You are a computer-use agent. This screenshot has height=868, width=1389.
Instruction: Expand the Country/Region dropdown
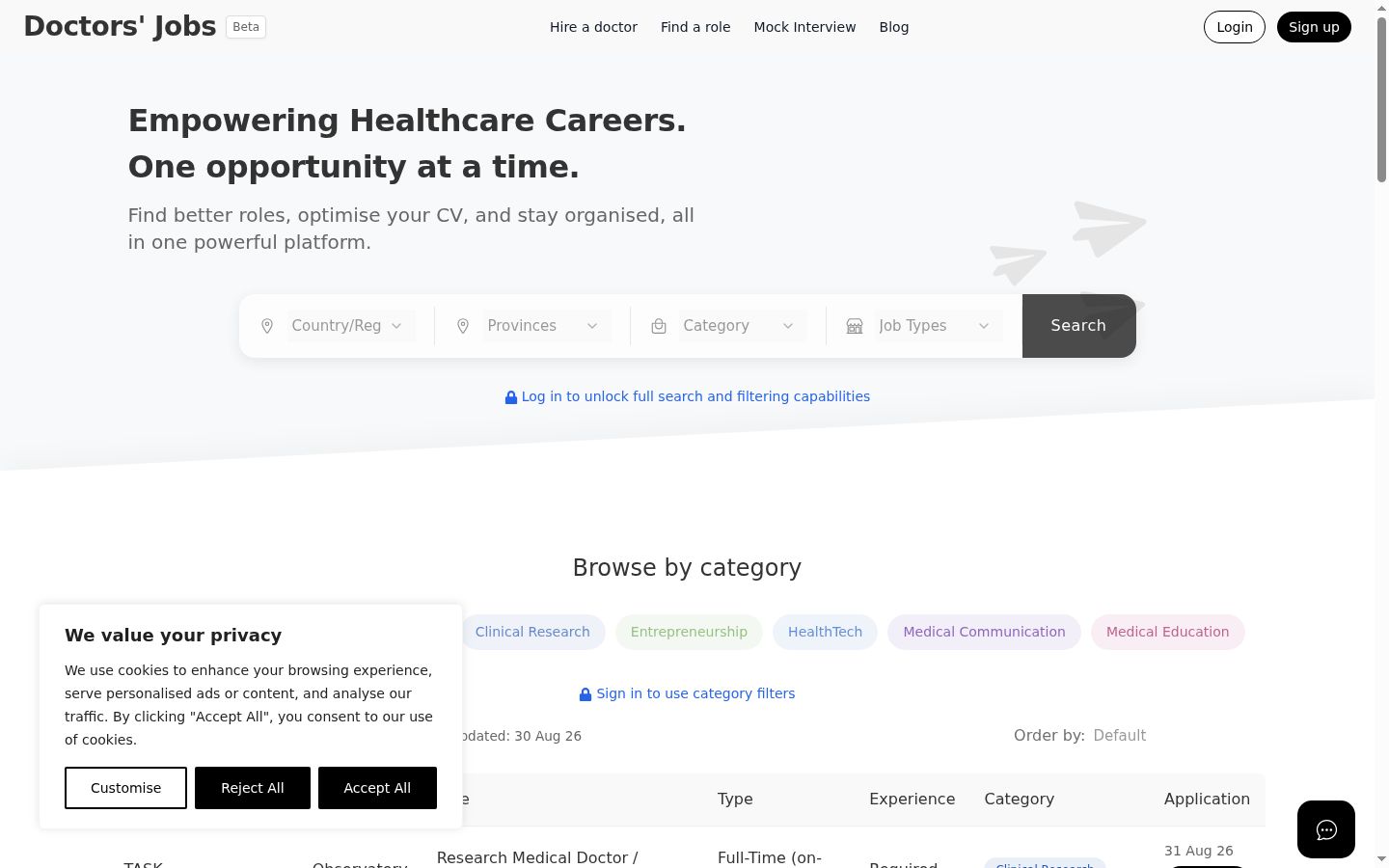point(351,326)
